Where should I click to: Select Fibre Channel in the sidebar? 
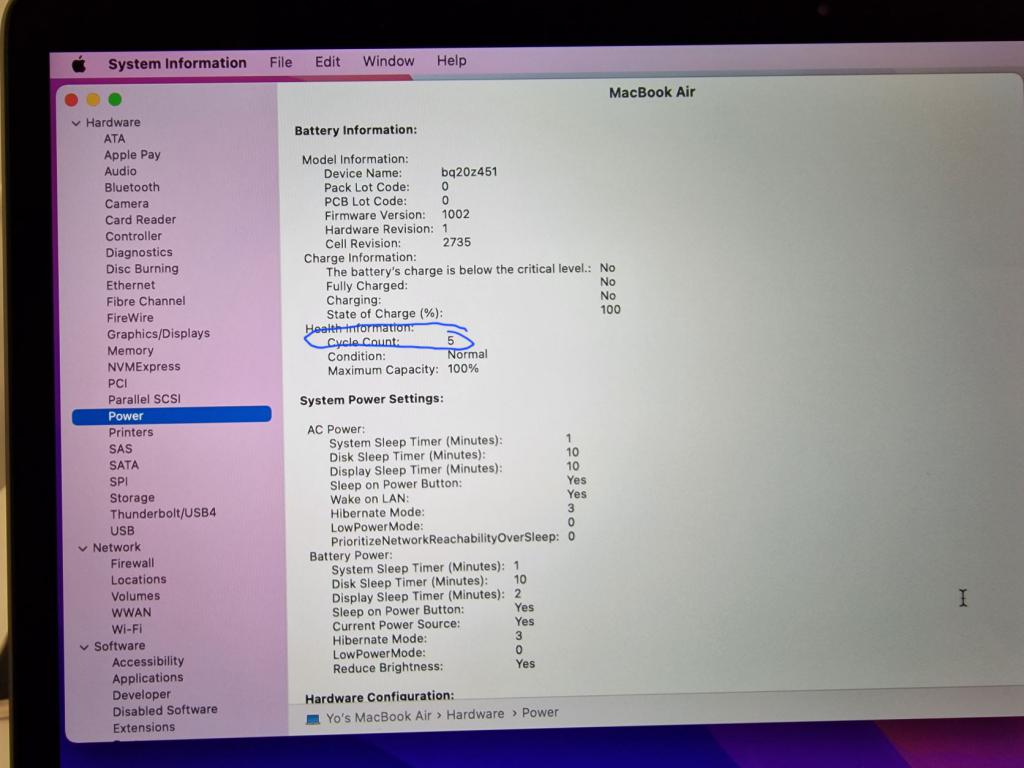[146, 301]
